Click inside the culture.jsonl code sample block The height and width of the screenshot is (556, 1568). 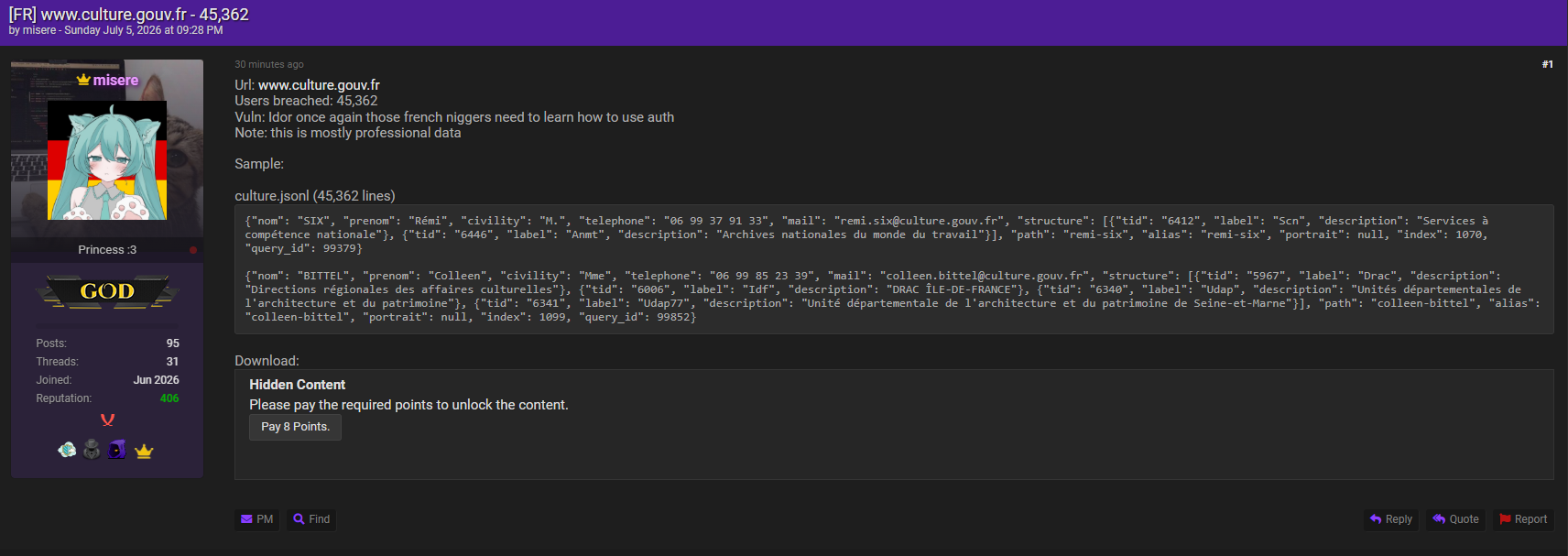pos(894,269)
